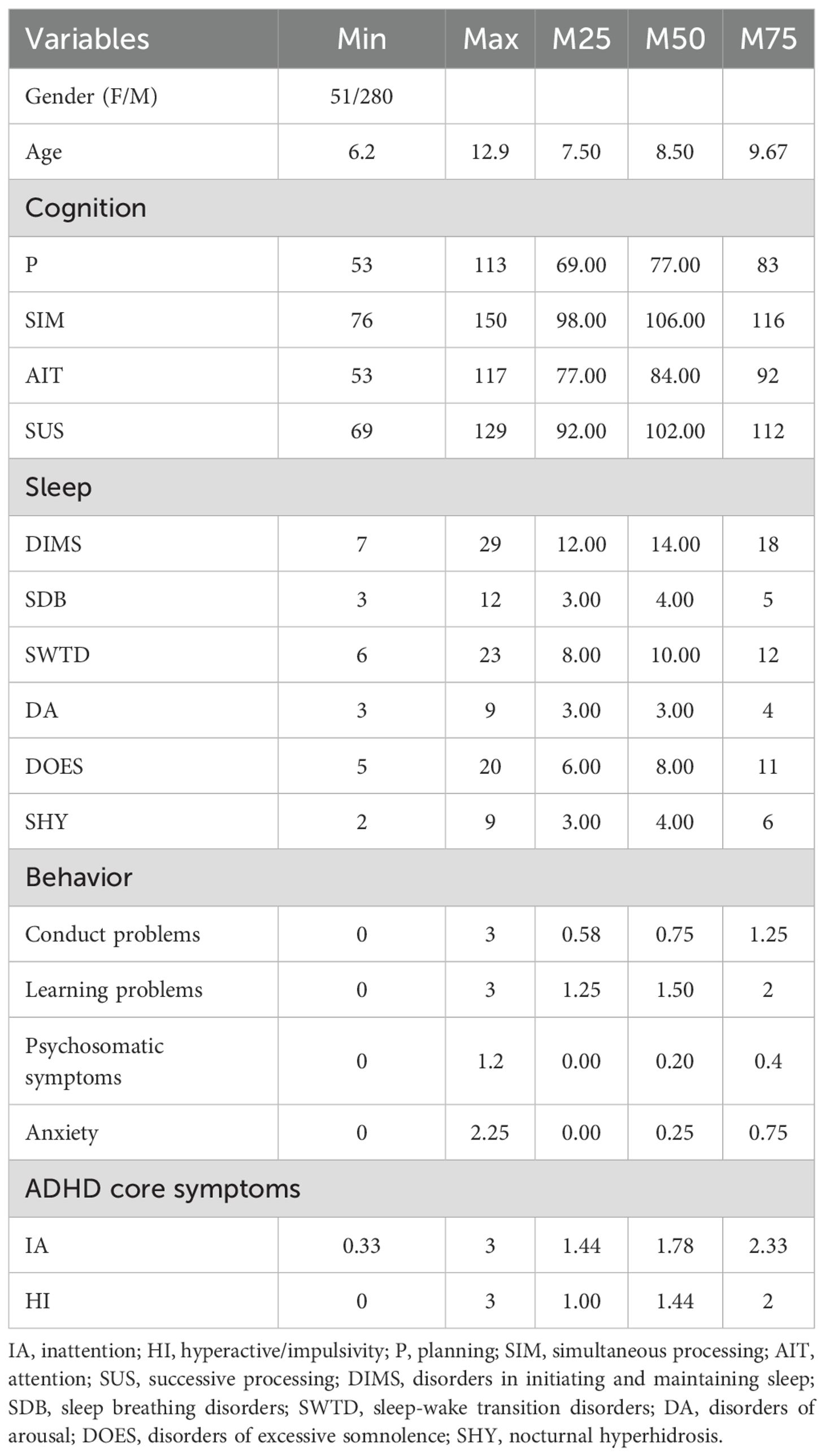Image resolution: width=825 pixels, height=1456 pixels.
Task: Select the M50 column header
Action: (x=675, y=39)
